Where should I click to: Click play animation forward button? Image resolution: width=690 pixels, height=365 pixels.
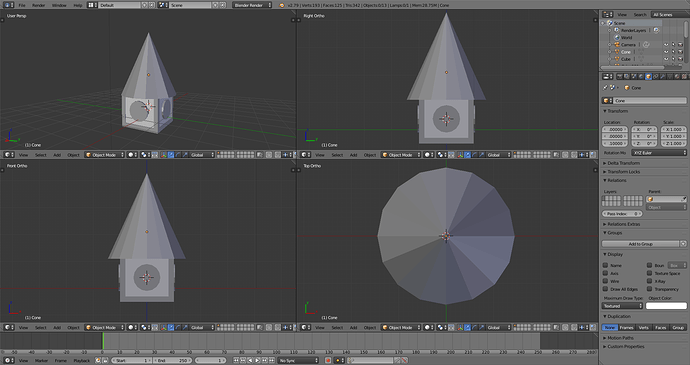(257, 360)
